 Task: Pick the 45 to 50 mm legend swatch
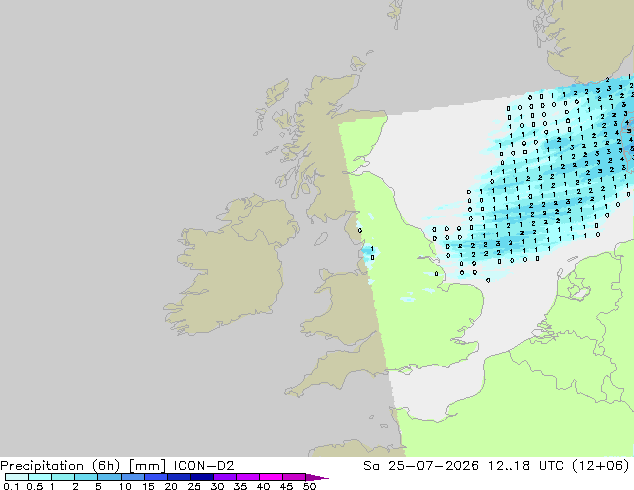tap(293, 477)
